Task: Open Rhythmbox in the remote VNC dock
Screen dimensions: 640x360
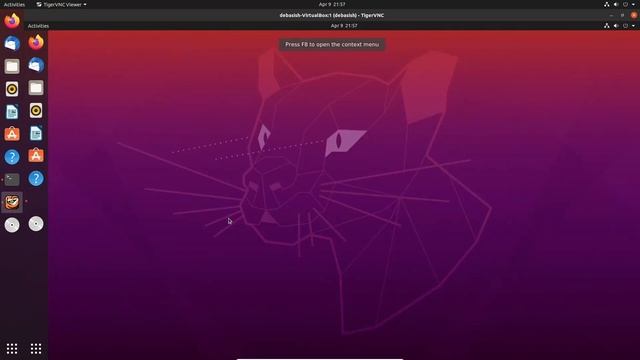Action: point(36,111)
